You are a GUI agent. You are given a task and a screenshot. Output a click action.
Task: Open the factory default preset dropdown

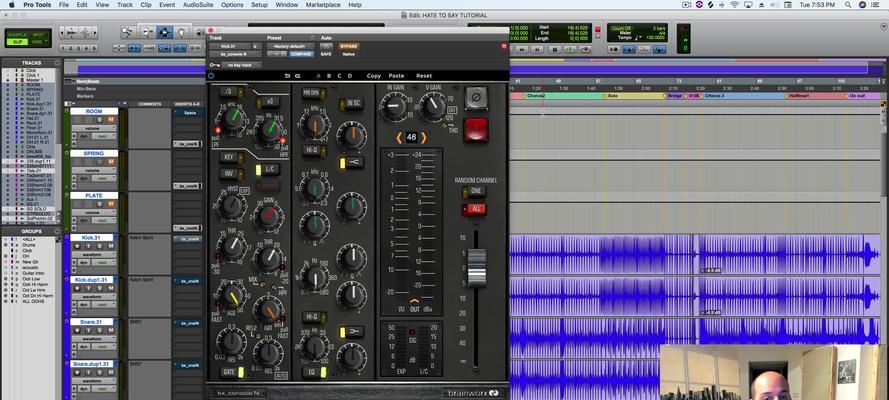tap(290, 46)
